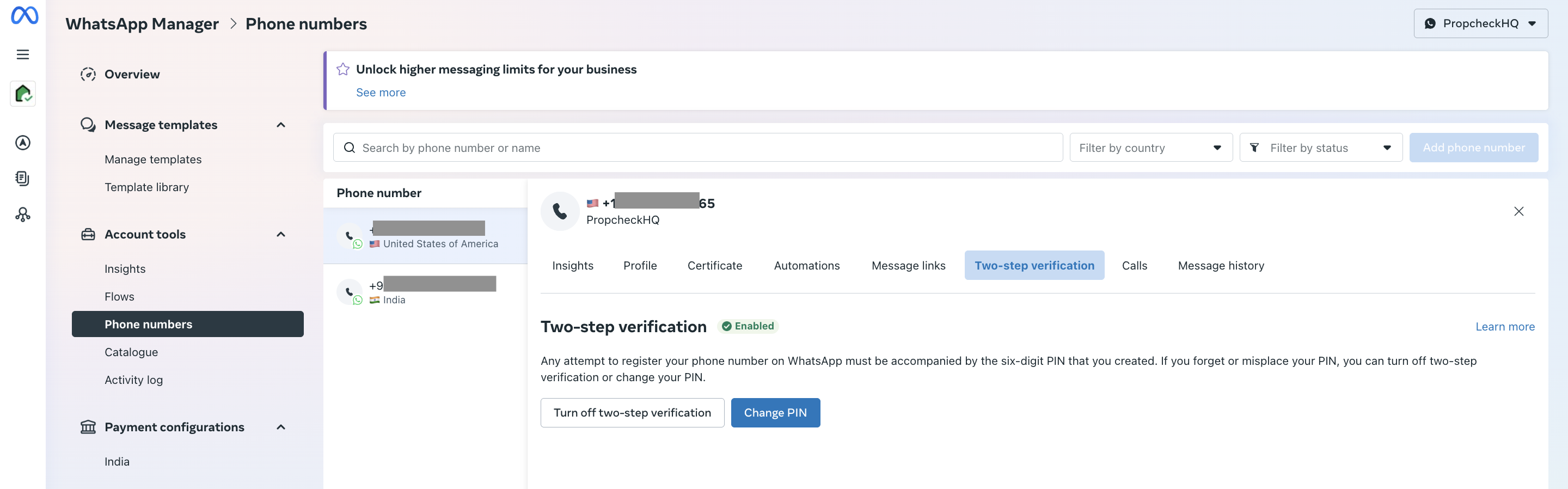Collapse the Payment configurations section
The height and width of the screenshot is (489, 1568).
coord(280,427)
